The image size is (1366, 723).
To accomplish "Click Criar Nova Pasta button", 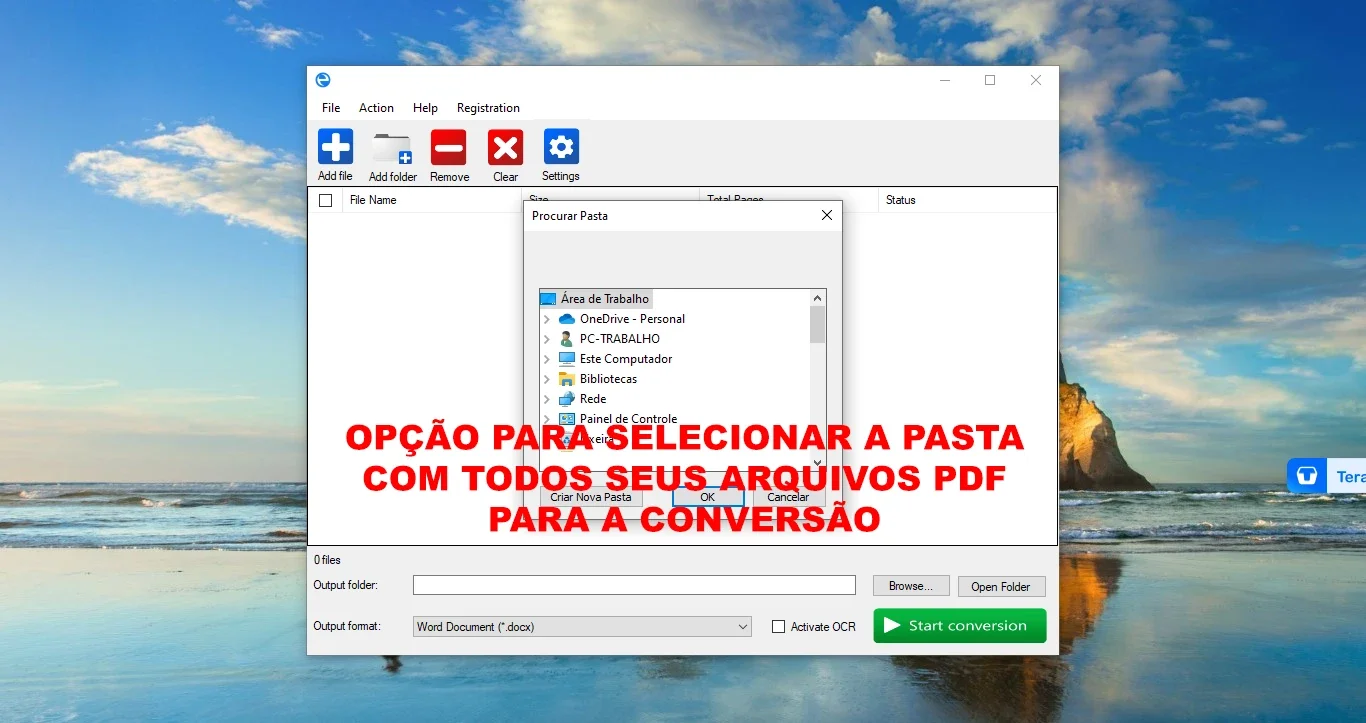I will coord(591,497).
